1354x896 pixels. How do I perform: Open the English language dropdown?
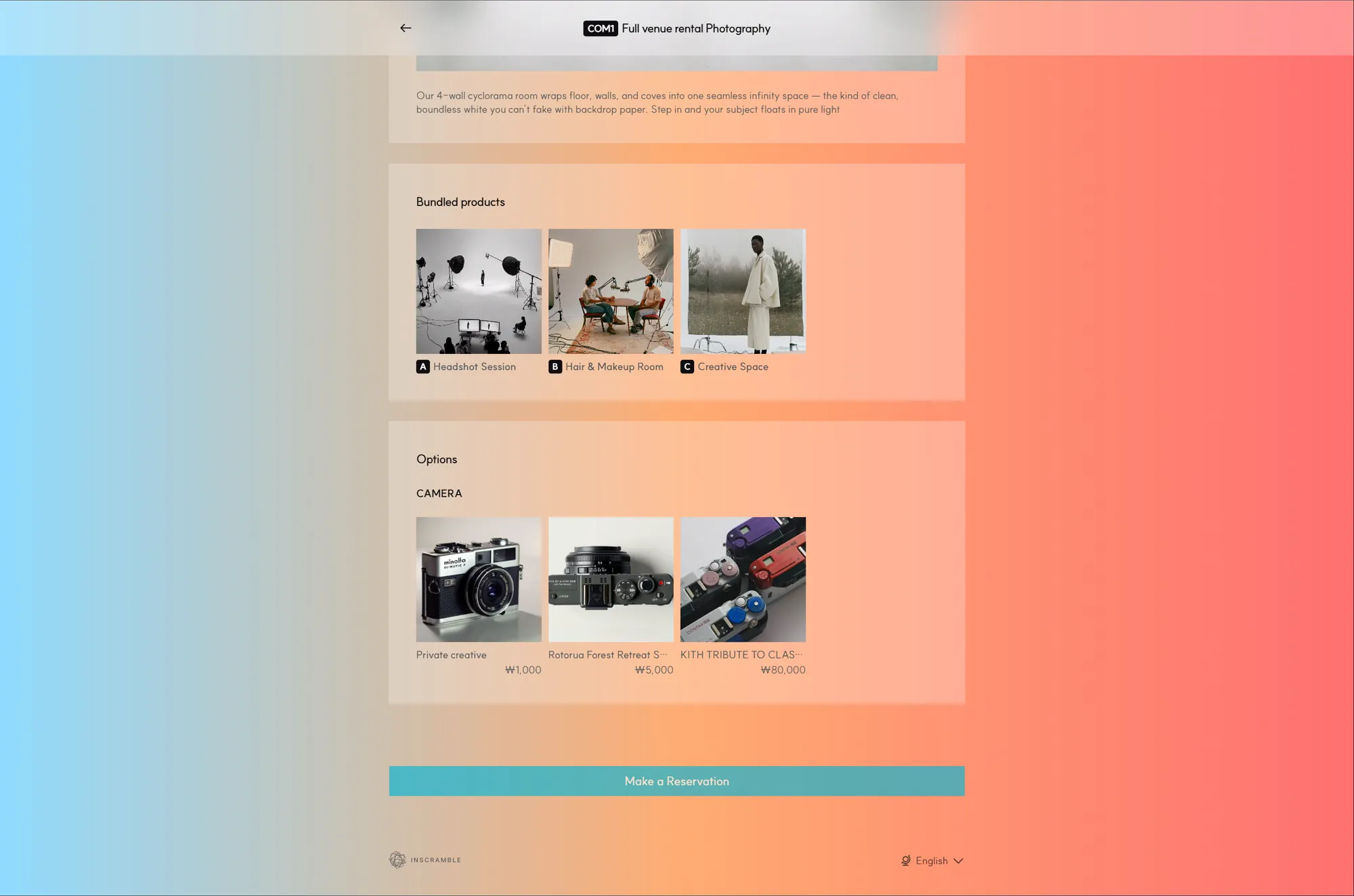click(932, 861)
